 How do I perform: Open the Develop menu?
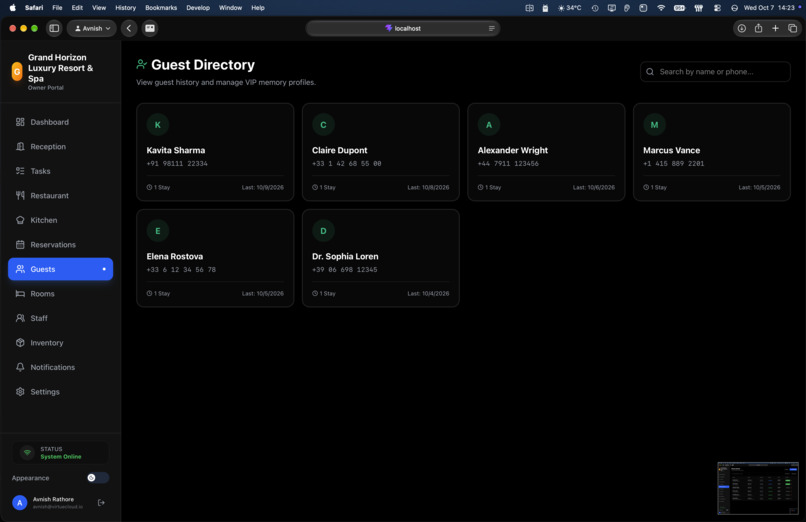tap(198, 8)
